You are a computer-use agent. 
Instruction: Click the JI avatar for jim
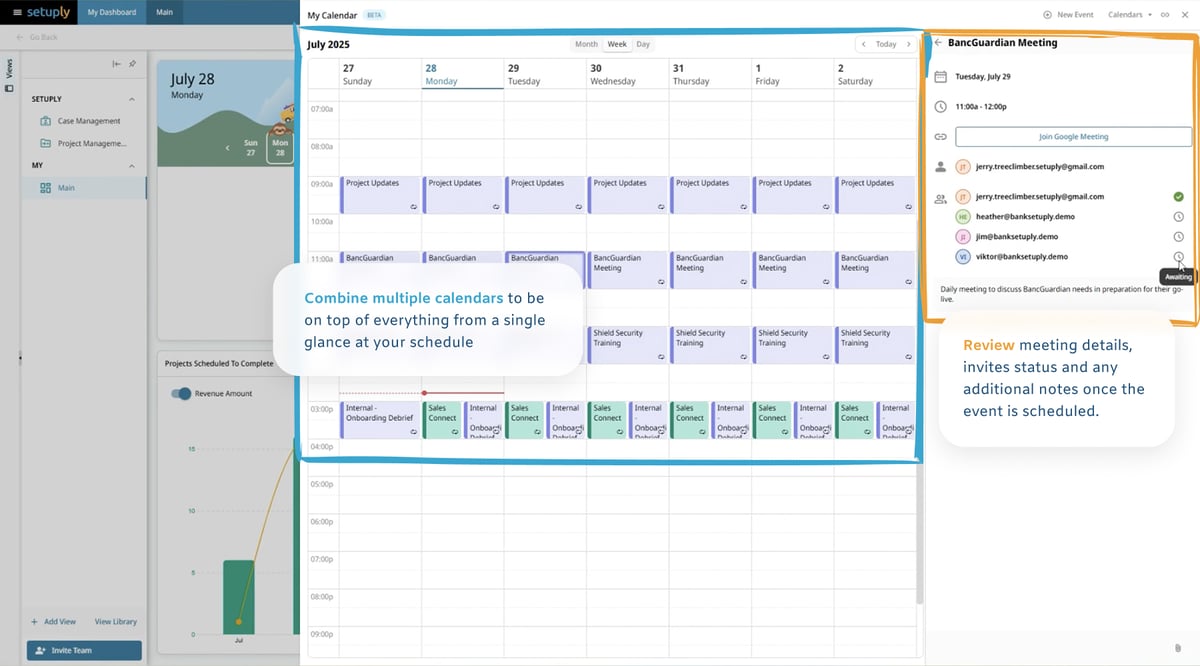pos(962,237)
